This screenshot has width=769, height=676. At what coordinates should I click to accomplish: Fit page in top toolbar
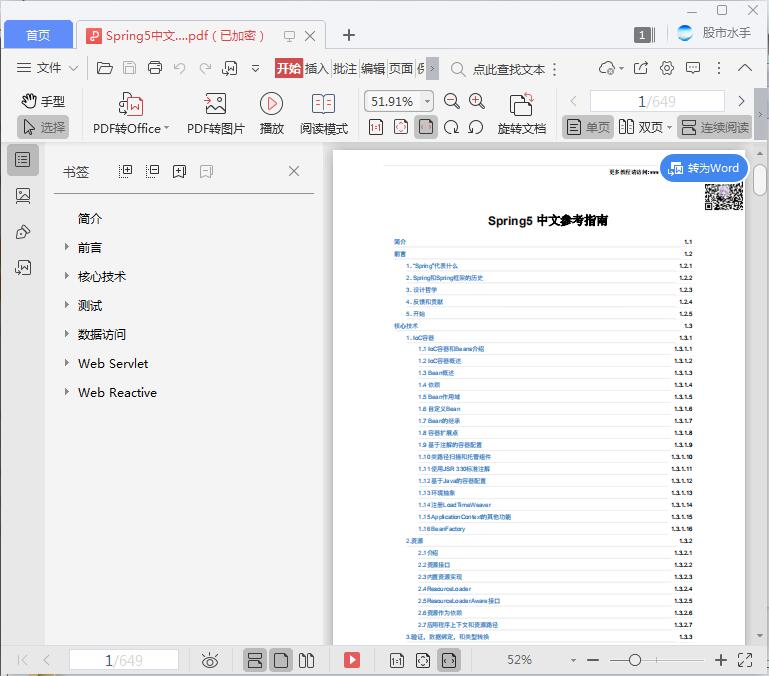pyautogui.click(x=401, y=128)
